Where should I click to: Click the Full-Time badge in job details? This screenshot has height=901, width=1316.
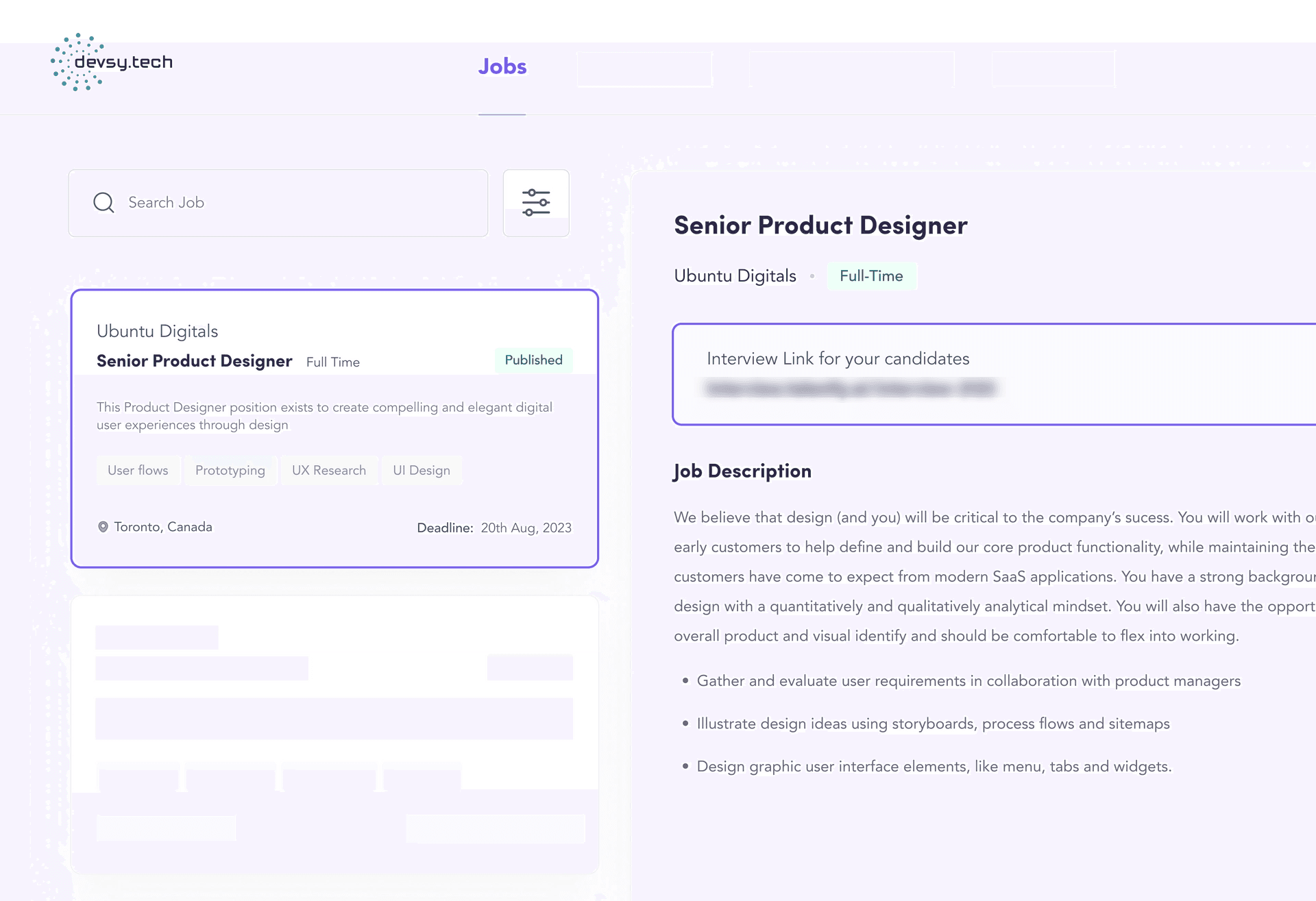(x=871, y=276)
